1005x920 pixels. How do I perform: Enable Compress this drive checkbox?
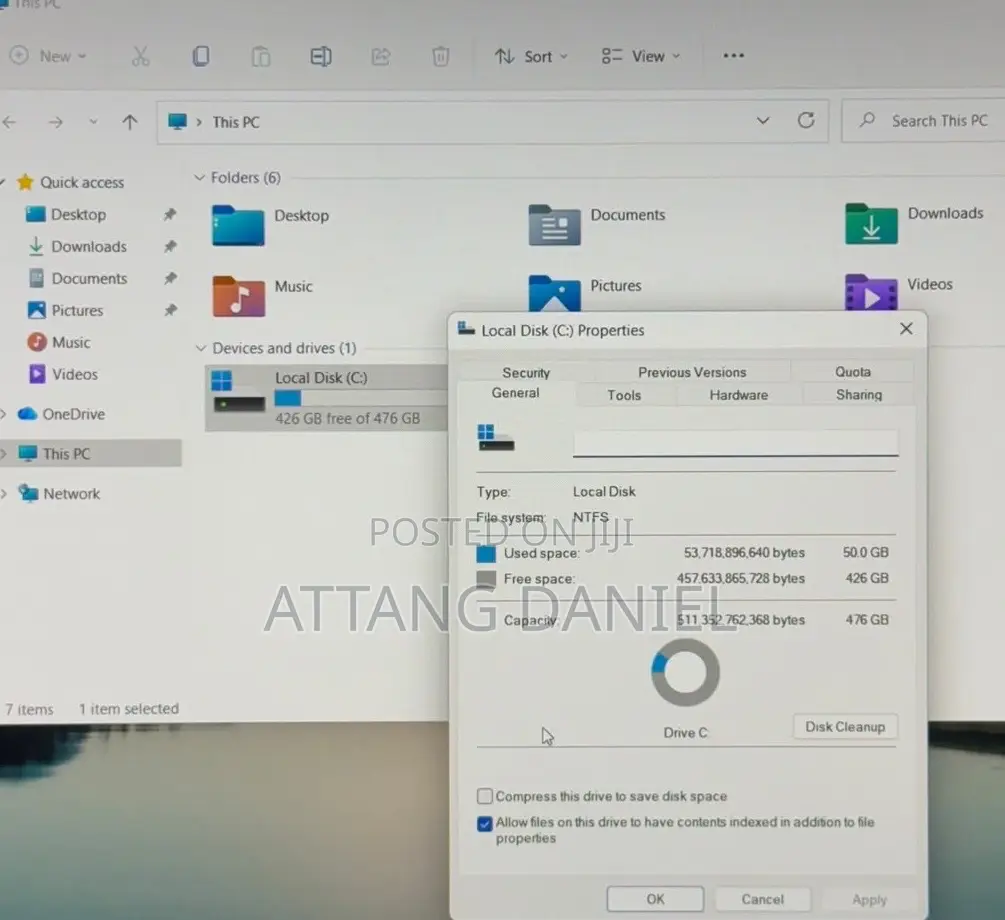pos(485,796)
